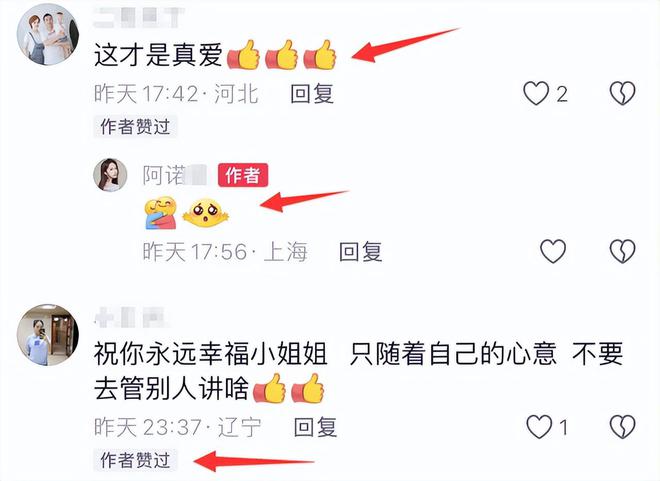The width and height of the screenshot is (660, 481).
Task: Tap the red 作者 badge
Action: coord(243,175)
